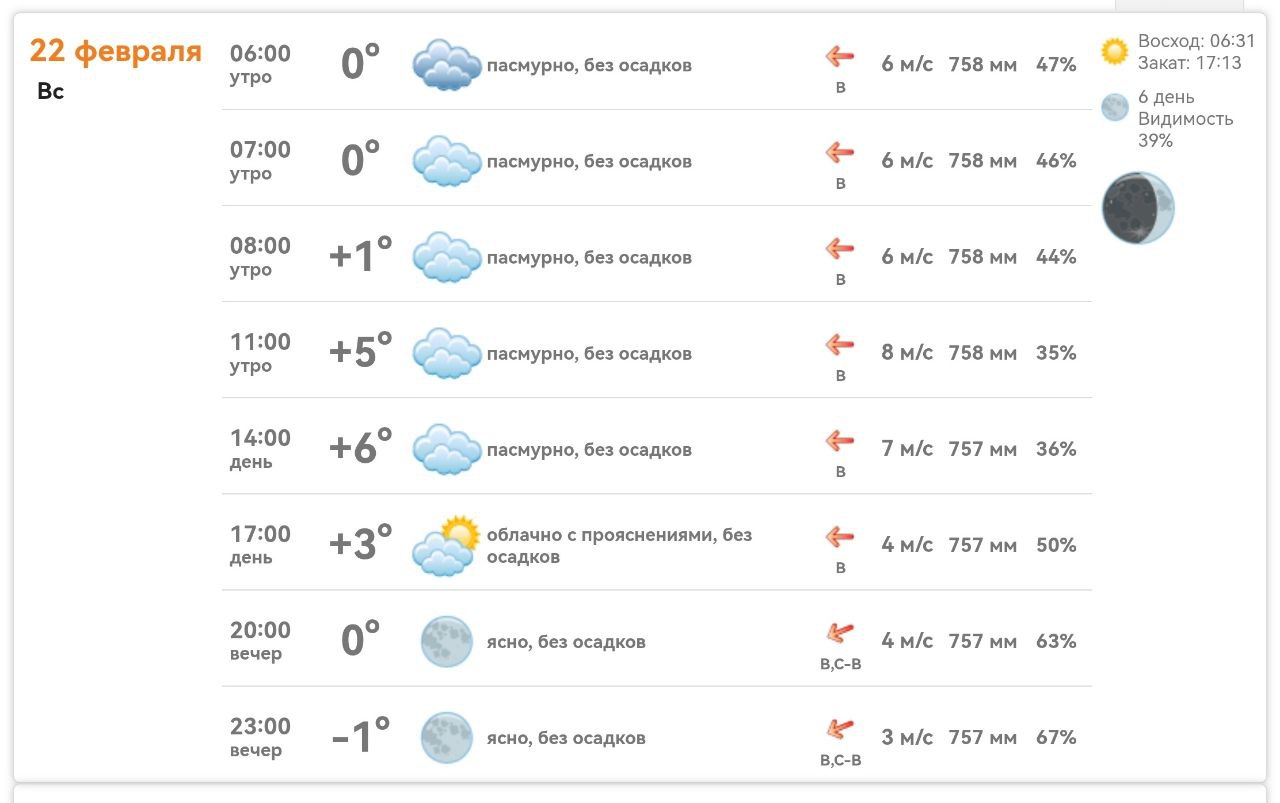This screenshot has height=803, width=1280.
Task: Click the '8 м/с' wind speed value
Action: [x=907, y=353]
